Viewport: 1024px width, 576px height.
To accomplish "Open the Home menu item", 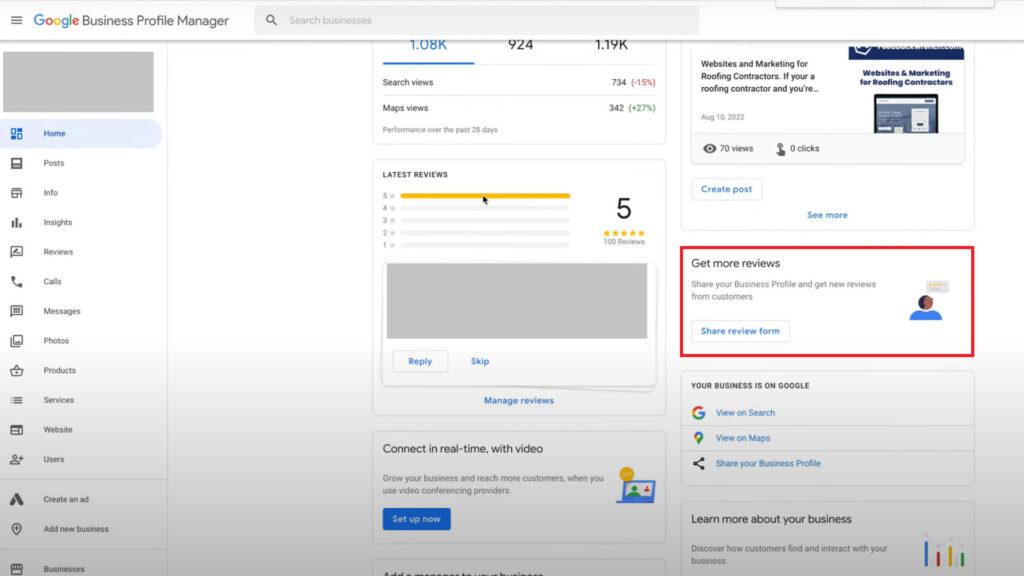I will [81, 133].
